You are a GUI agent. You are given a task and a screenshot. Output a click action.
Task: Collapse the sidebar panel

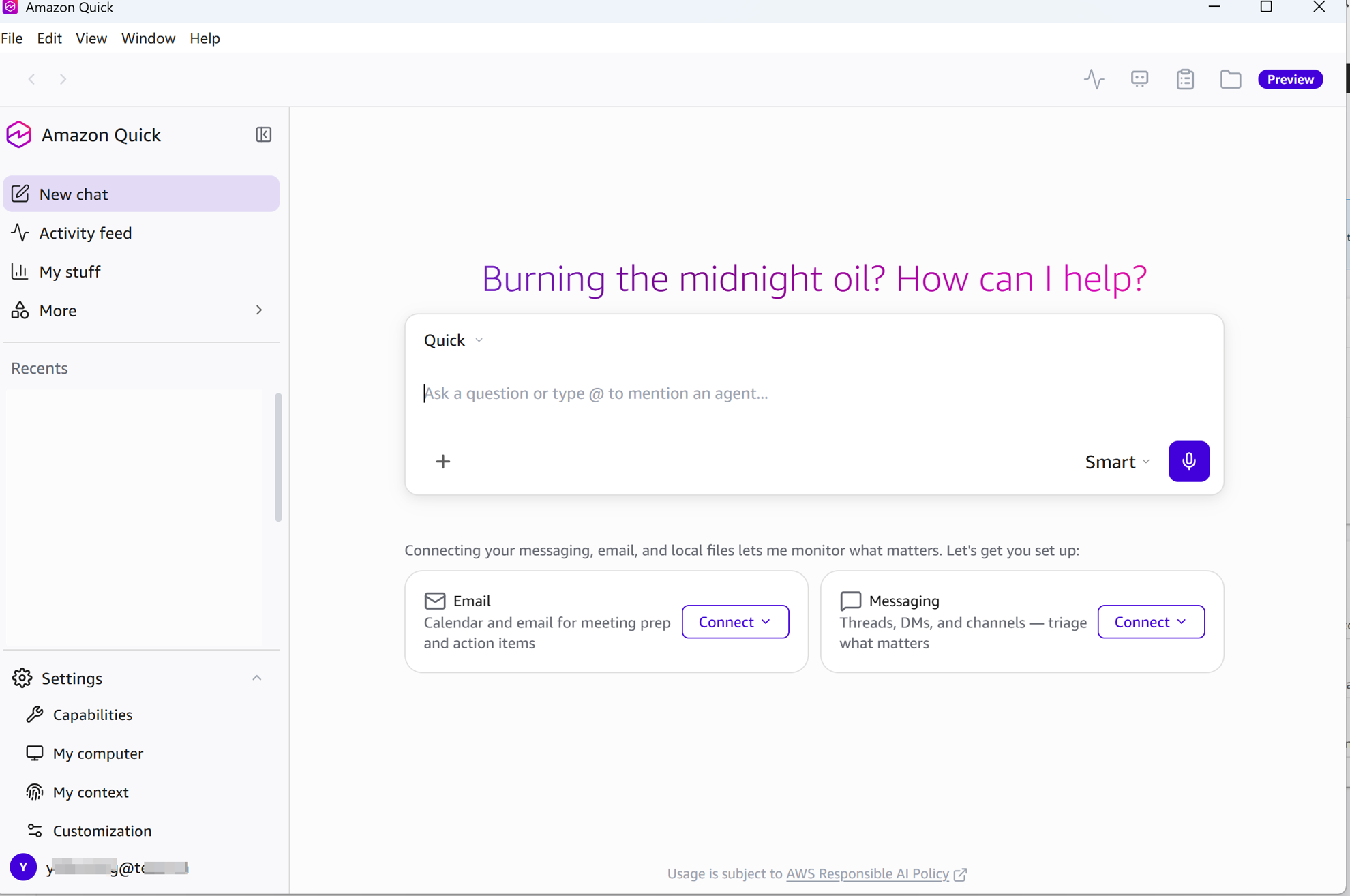pyautogui.click(x=264, y=135)
